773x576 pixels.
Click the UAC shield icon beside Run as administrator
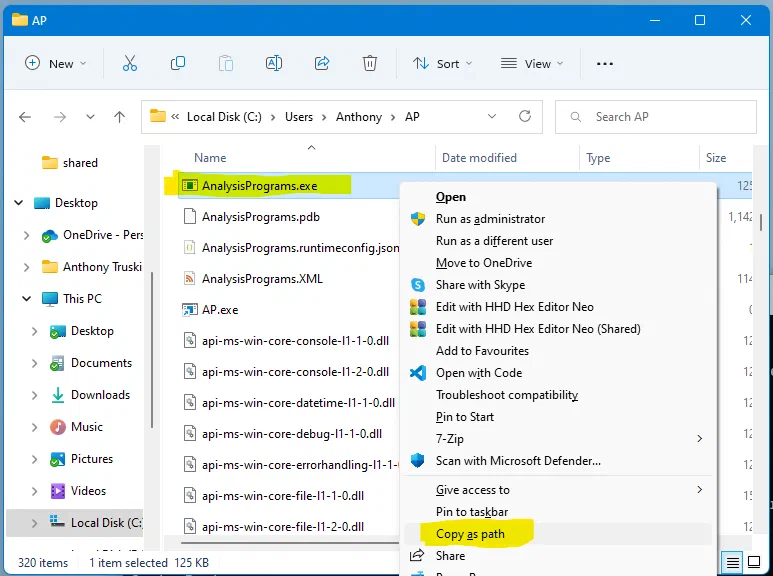click(x=418, y=219)
